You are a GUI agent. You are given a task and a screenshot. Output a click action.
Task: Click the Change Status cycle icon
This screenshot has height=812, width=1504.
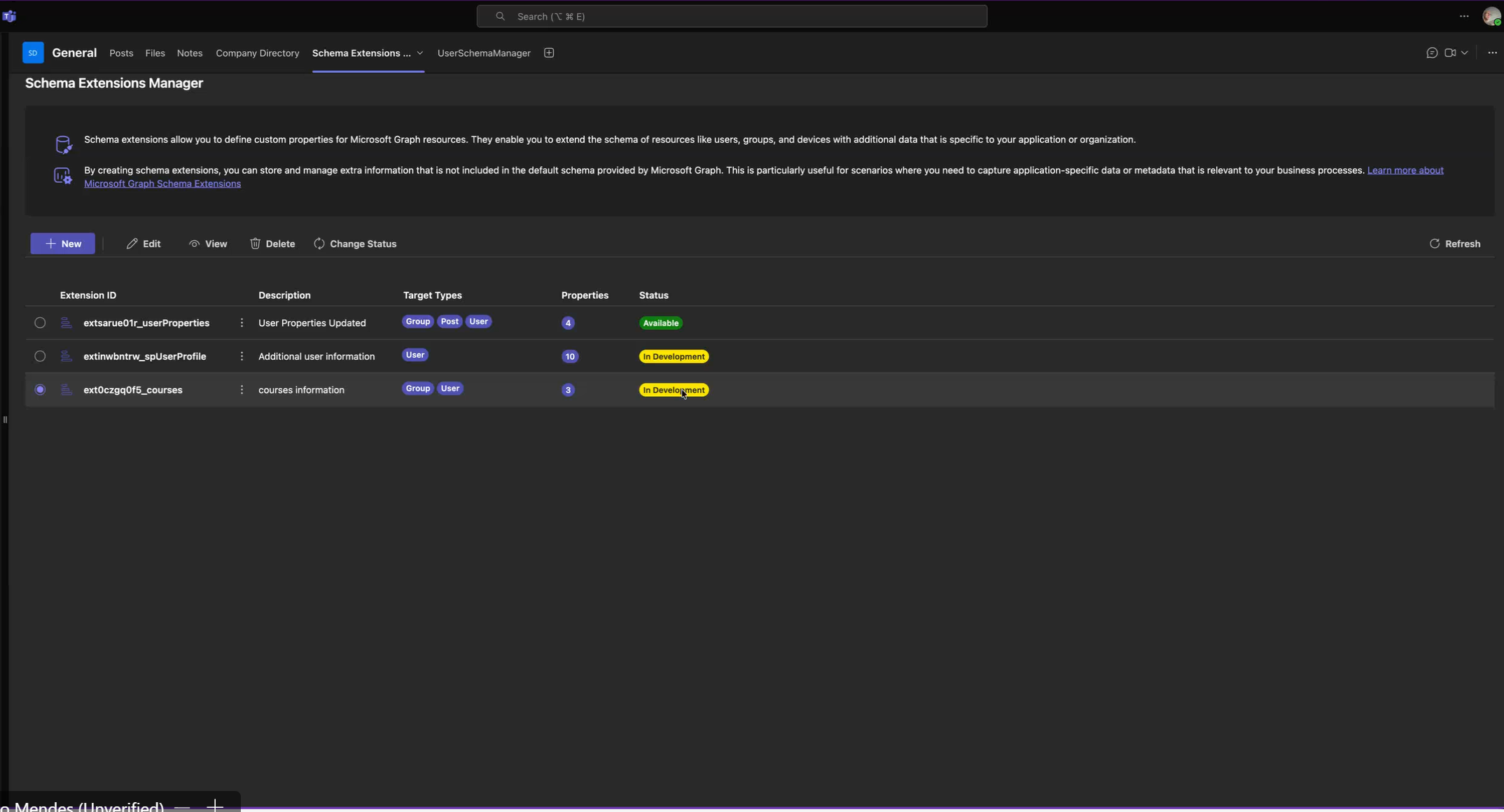(x=319, y=244)
